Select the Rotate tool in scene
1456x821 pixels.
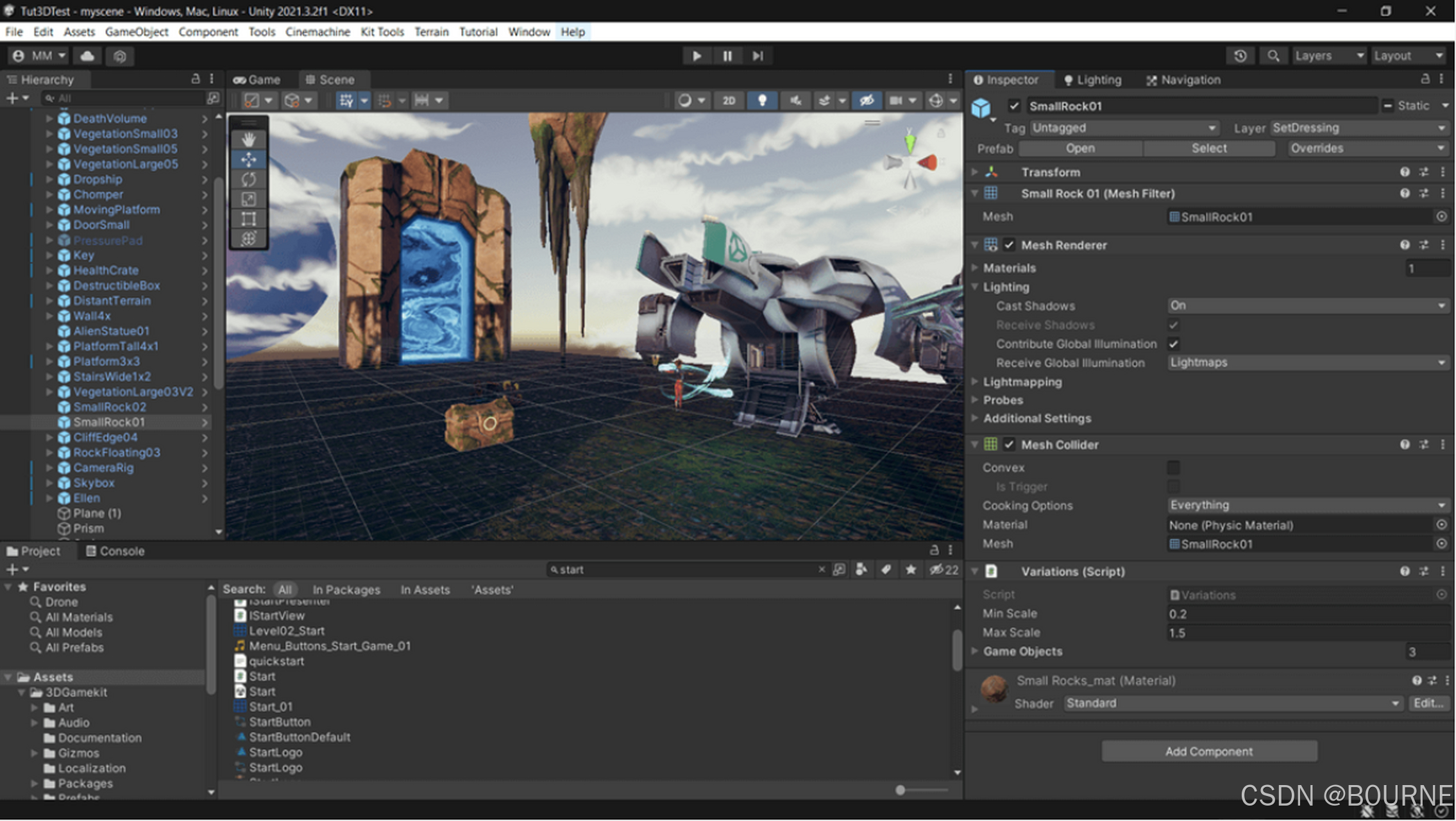click(x=249, y=179)
